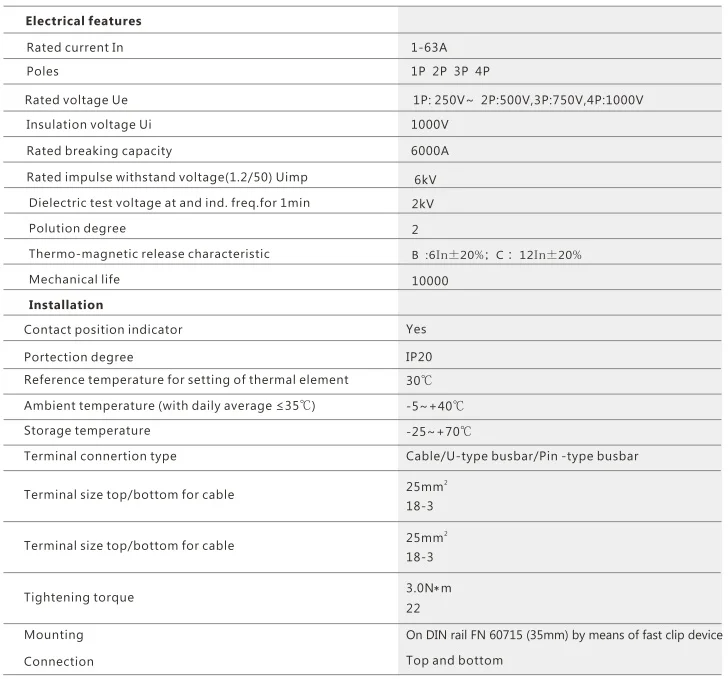
Task: Select the Insulation voltage Ui value 1000V
Action: pyautogui.click(x=429, y=124)
